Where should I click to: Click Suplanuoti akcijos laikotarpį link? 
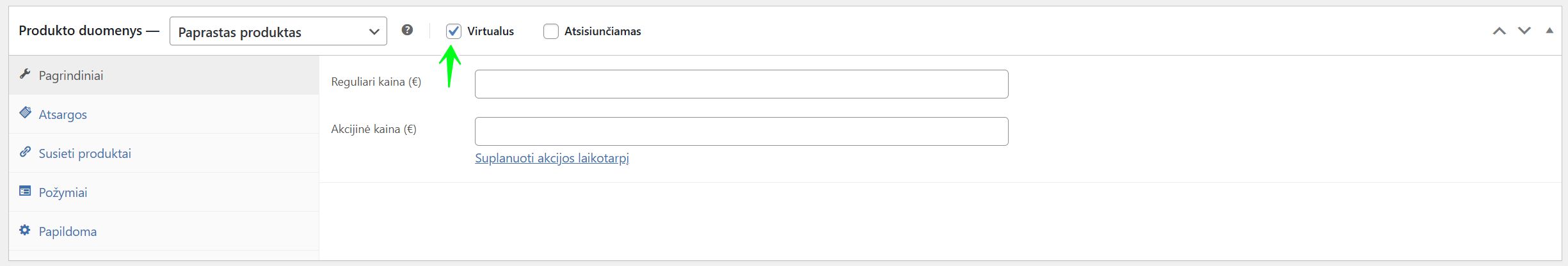point(552,158)
